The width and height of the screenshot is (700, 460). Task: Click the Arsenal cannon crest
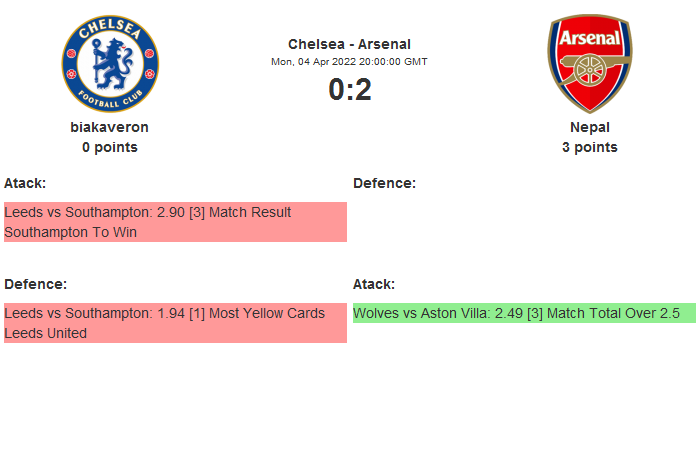(x=589, y=64)
